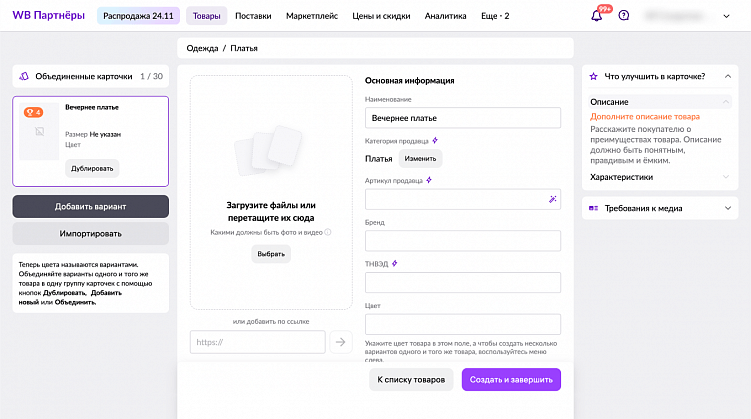Screen dimensions: 751x419
Task: Open the Аналитика menu
Action: click(x=445, y=16)
